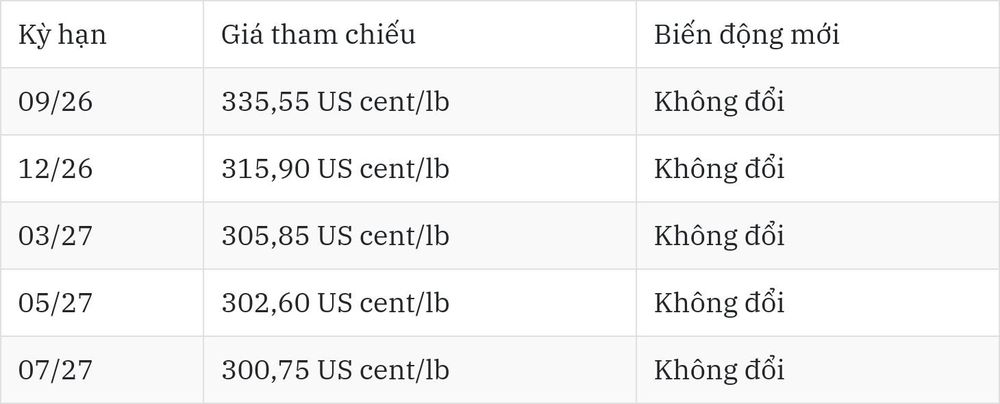Click the 305,85 US cent/lb price
The image size is (1000, 404).
click(335, 236)
